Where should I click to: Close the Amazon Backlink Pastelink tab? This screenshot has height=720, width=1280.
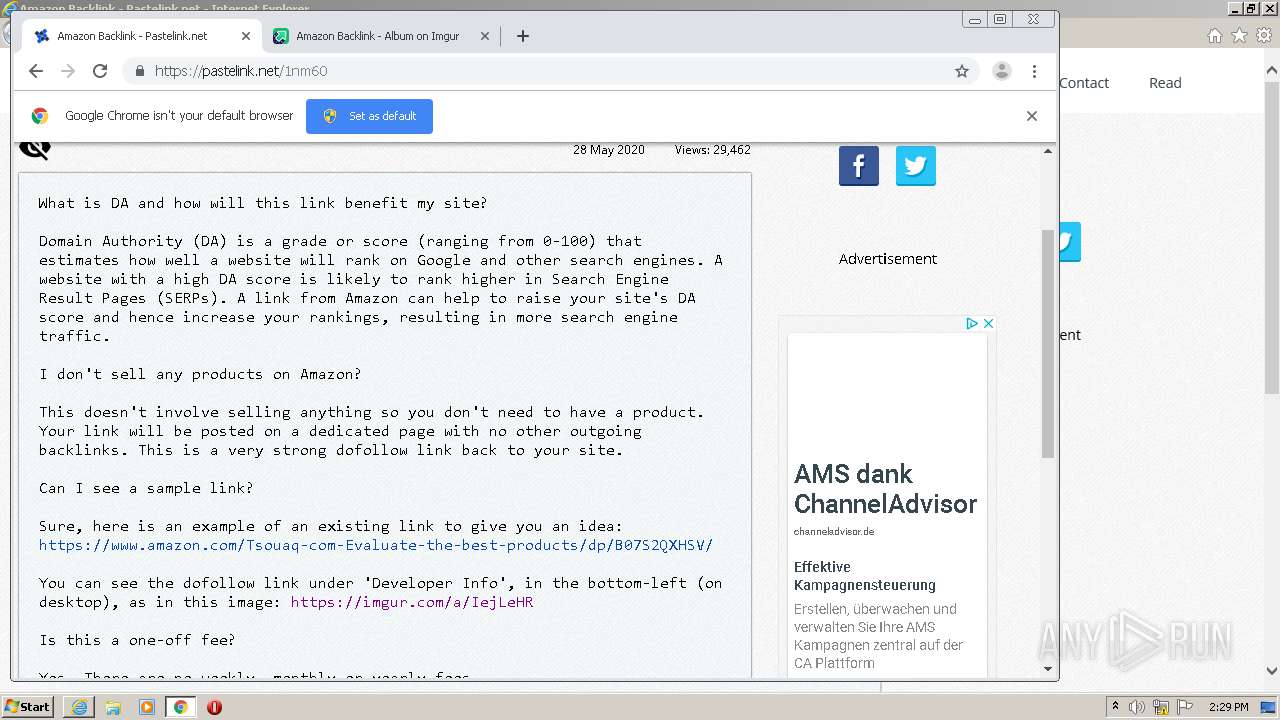246,36
